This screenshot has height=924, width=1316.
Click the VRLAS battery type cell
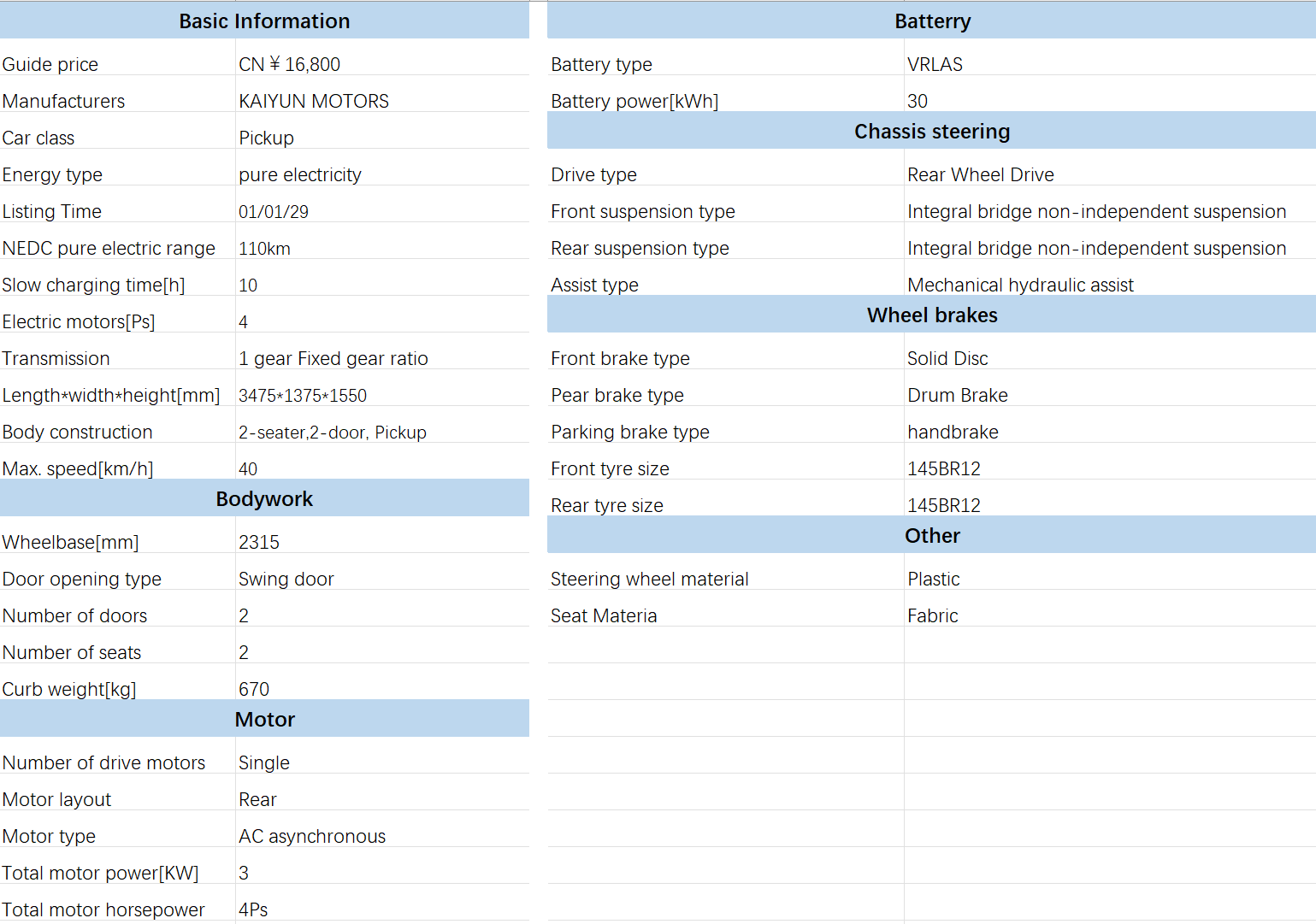(x=935, y=65)
